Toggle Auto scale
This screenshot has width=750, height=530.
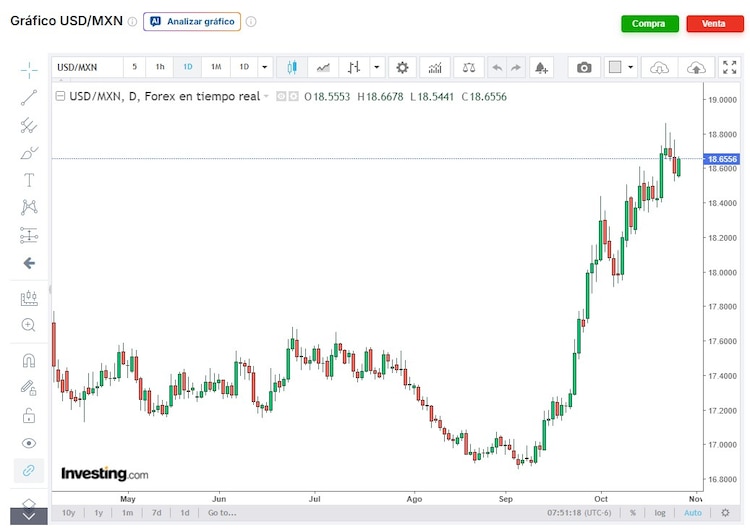pyautogui.click(x=693, y=513)
